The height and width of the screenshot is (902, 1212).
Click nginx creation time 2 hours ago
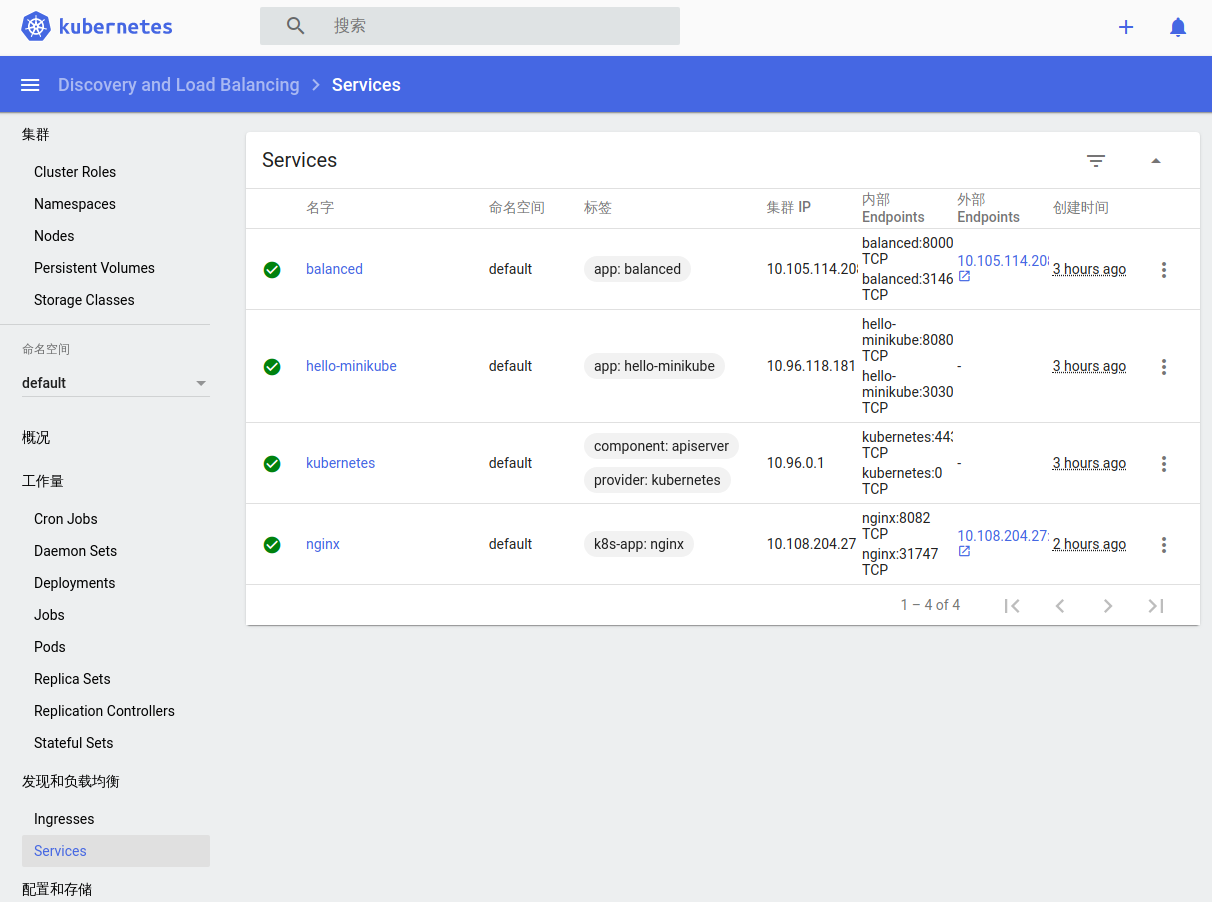pos(1089,544)
